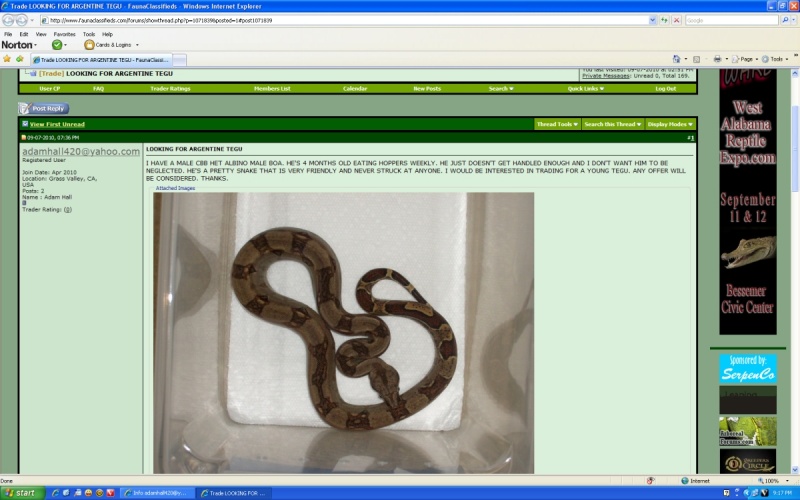800x500 pixels.
Task: Switch to Trade LOOKING FOR taskbar window
Action: pos(234,493)
